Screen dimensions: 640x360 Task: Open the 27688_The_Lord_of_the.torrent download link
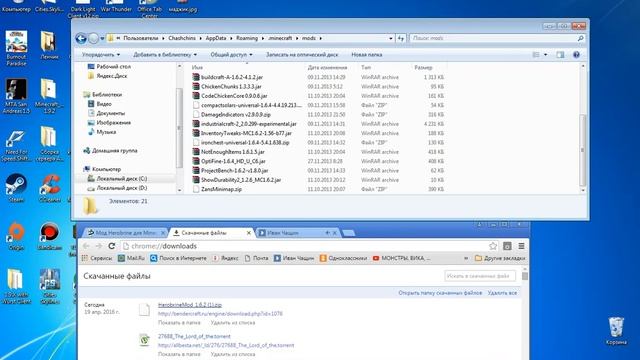pyautogui.click(x=194, y=336)
